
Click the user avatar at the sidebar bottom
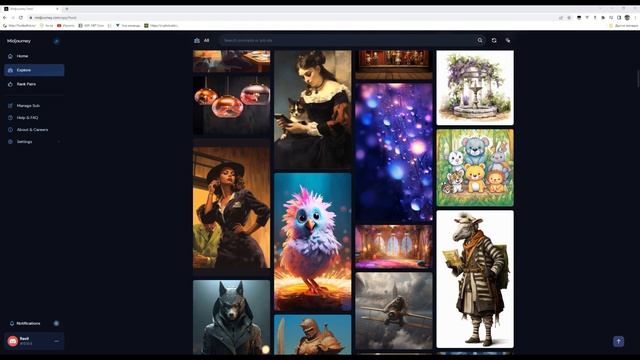tap(13, 341)
